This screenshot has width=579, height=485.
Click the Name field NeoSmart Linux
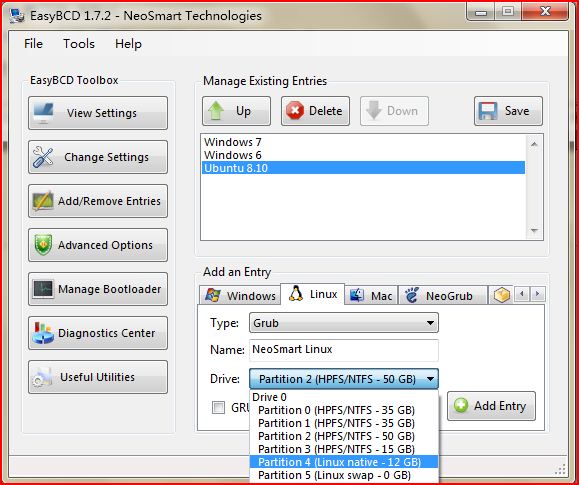(344, 349)
